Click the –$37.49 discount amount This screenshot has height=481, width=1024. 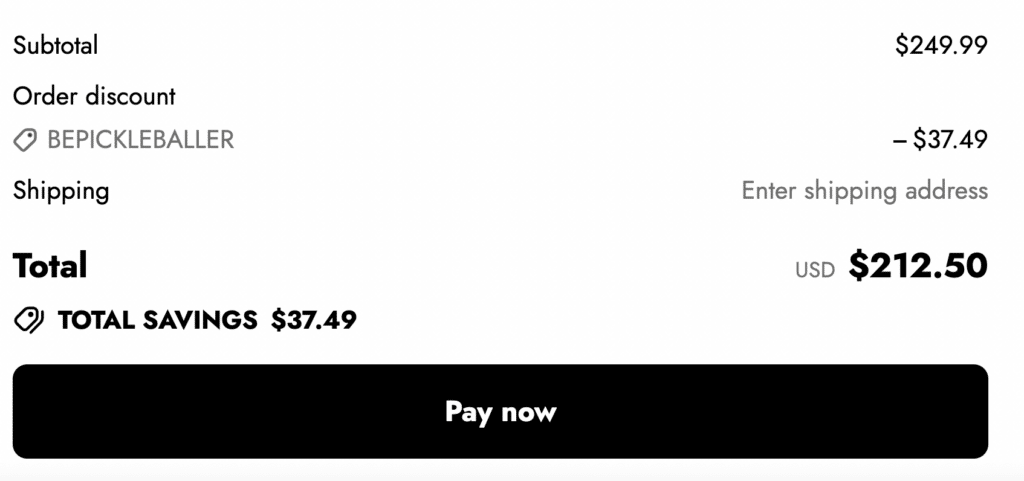pyautogui.click(x=940, y=140)
